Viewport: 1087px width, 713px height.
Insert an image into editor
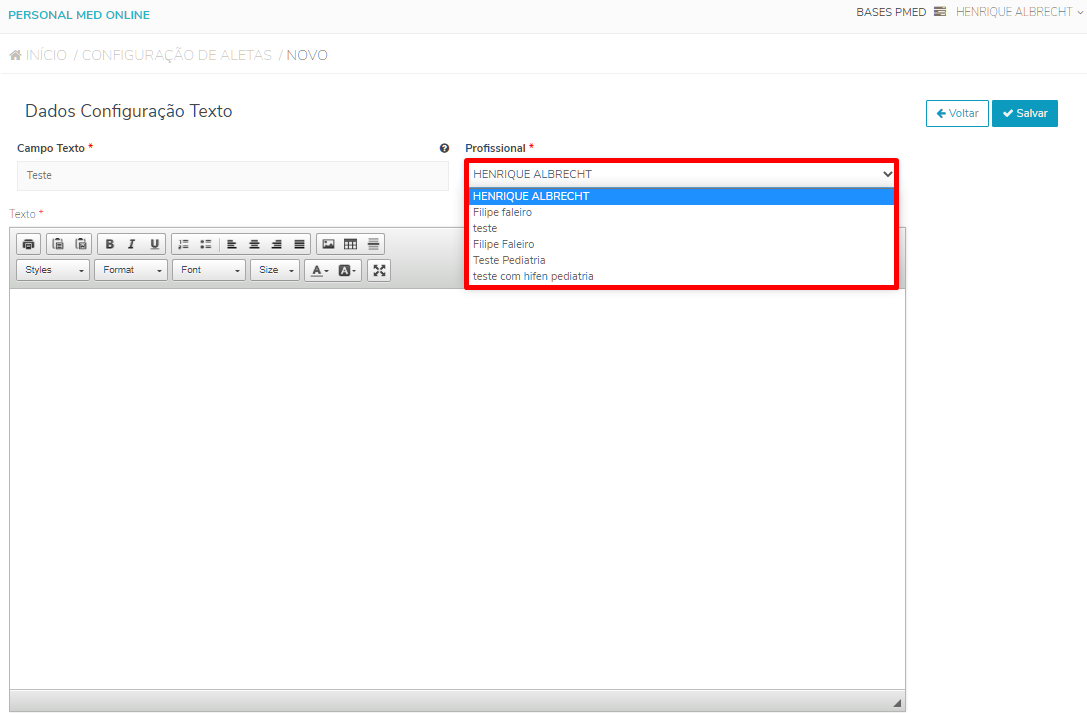(x=329, y=244)
